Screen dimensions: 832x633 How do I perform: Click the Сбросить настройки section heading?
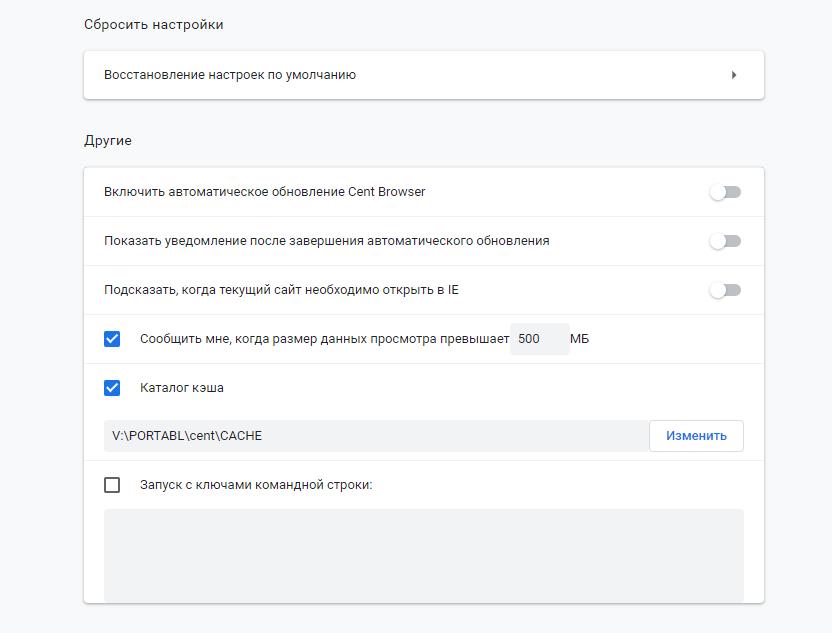(x=154, y=25)
